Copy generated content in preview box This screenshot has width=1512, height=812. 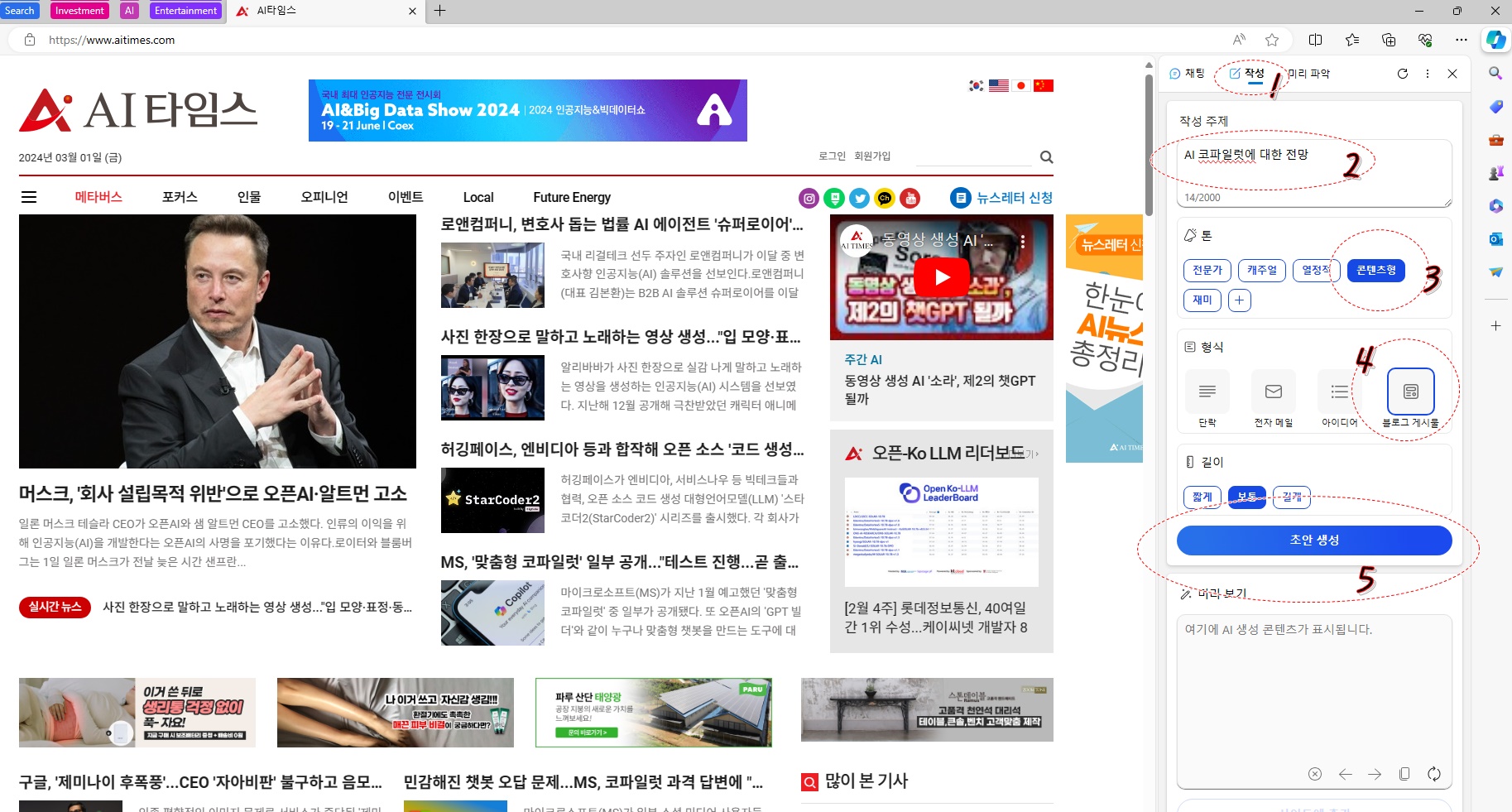pos(1404,774)
